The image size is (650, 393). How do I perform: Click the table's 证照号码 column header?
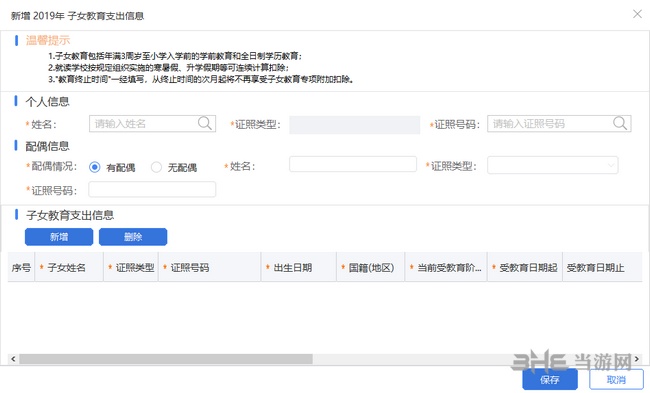click(x=210, y=267)
